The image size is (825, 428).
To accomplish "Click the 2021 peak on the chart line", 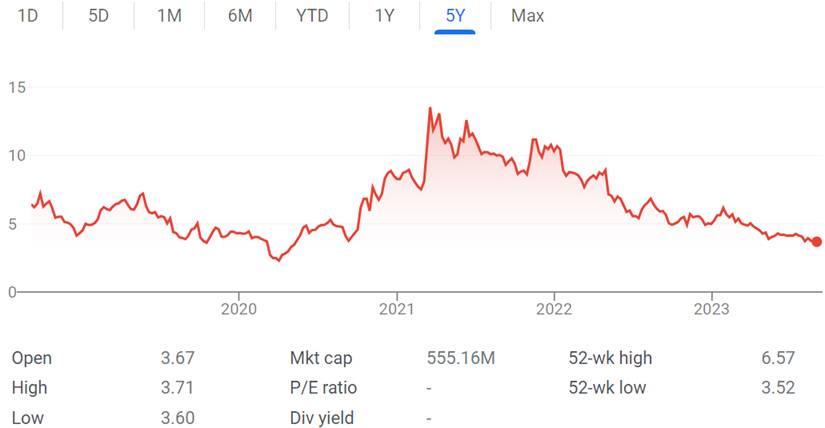I will 430,108.
